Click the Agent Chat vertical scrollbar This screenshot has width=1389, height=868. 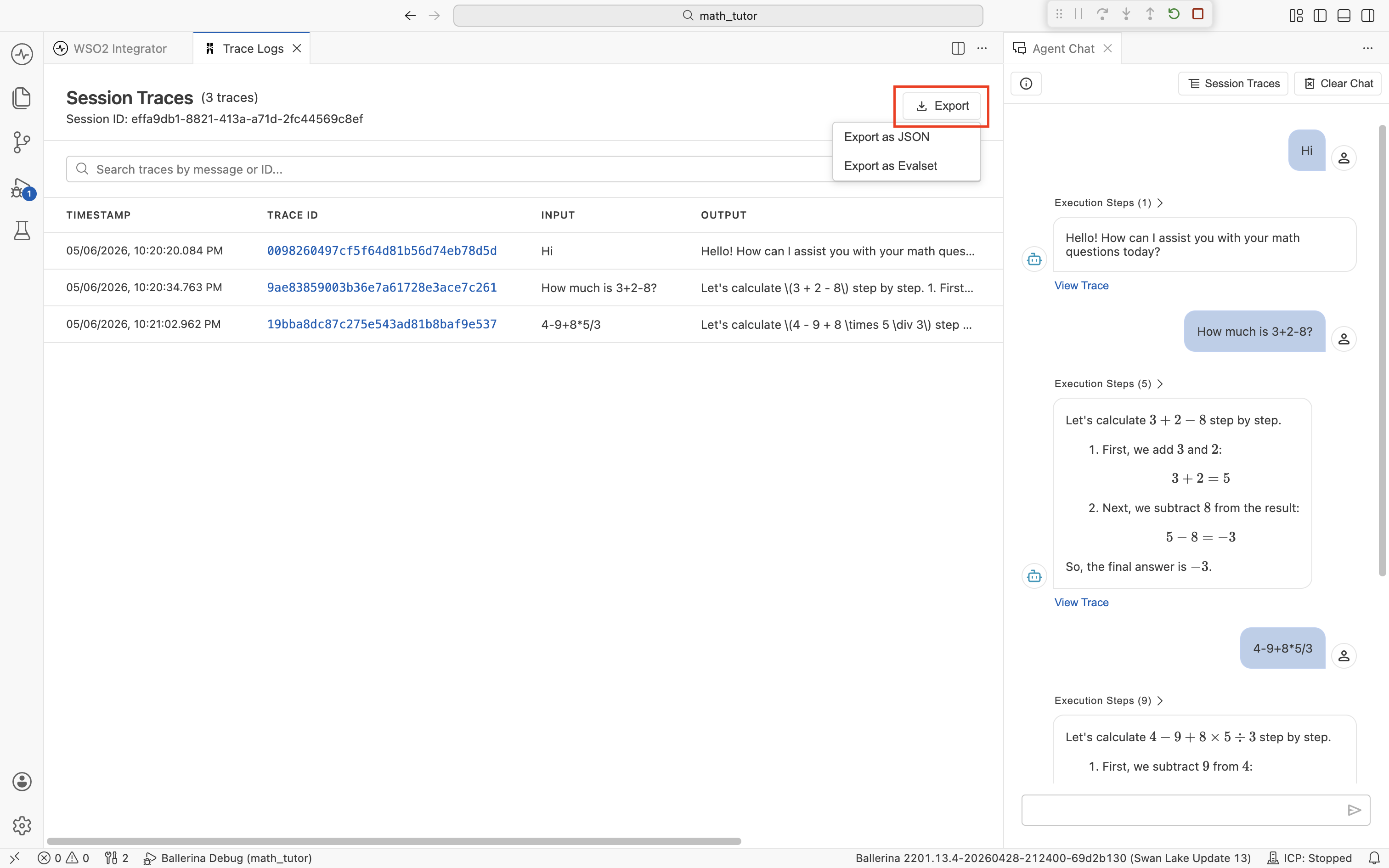pyautogui.click(x=1383, y=350)
